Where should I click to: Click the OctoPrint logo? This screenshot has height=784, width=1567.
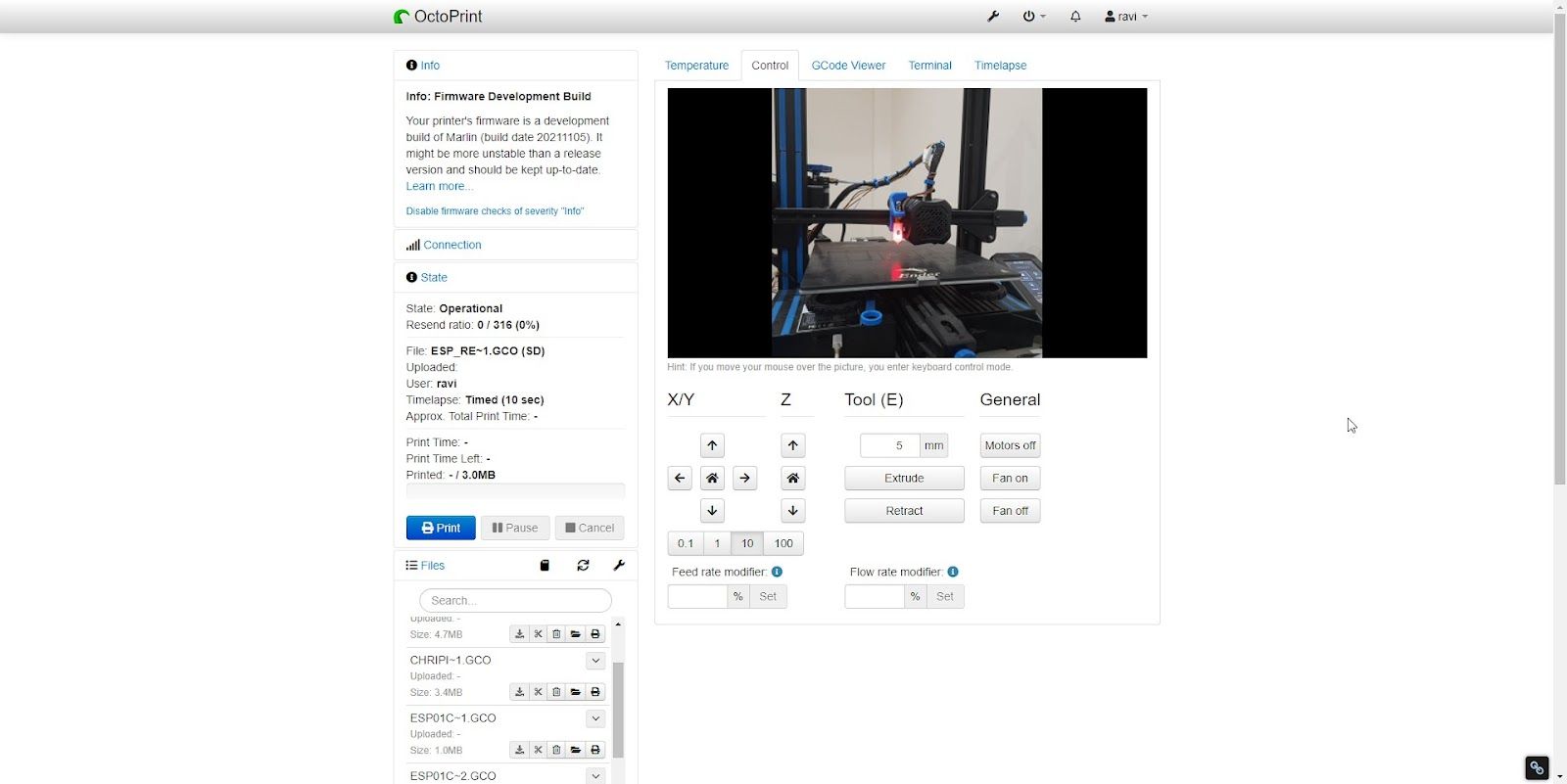coord(438,17)
